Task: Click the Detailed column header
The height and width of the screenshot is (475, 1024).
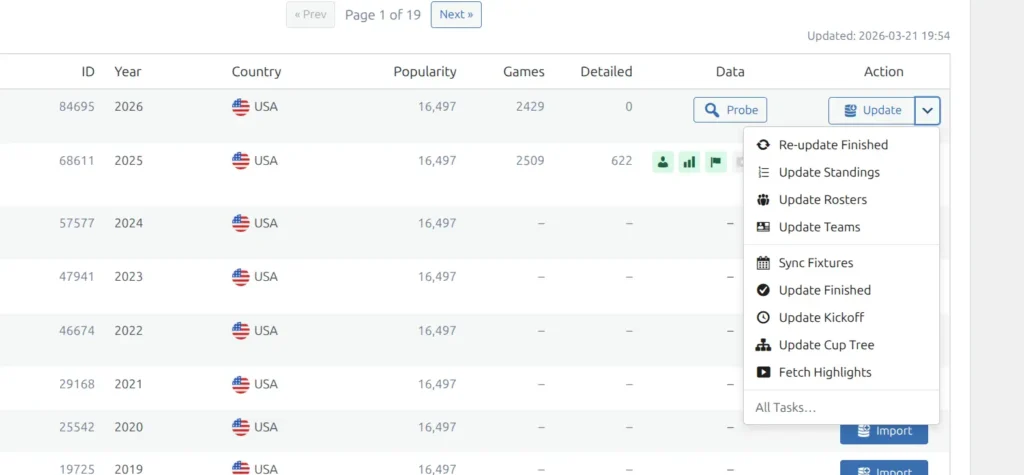Action: pyautogui.click(x=606, y=72)
